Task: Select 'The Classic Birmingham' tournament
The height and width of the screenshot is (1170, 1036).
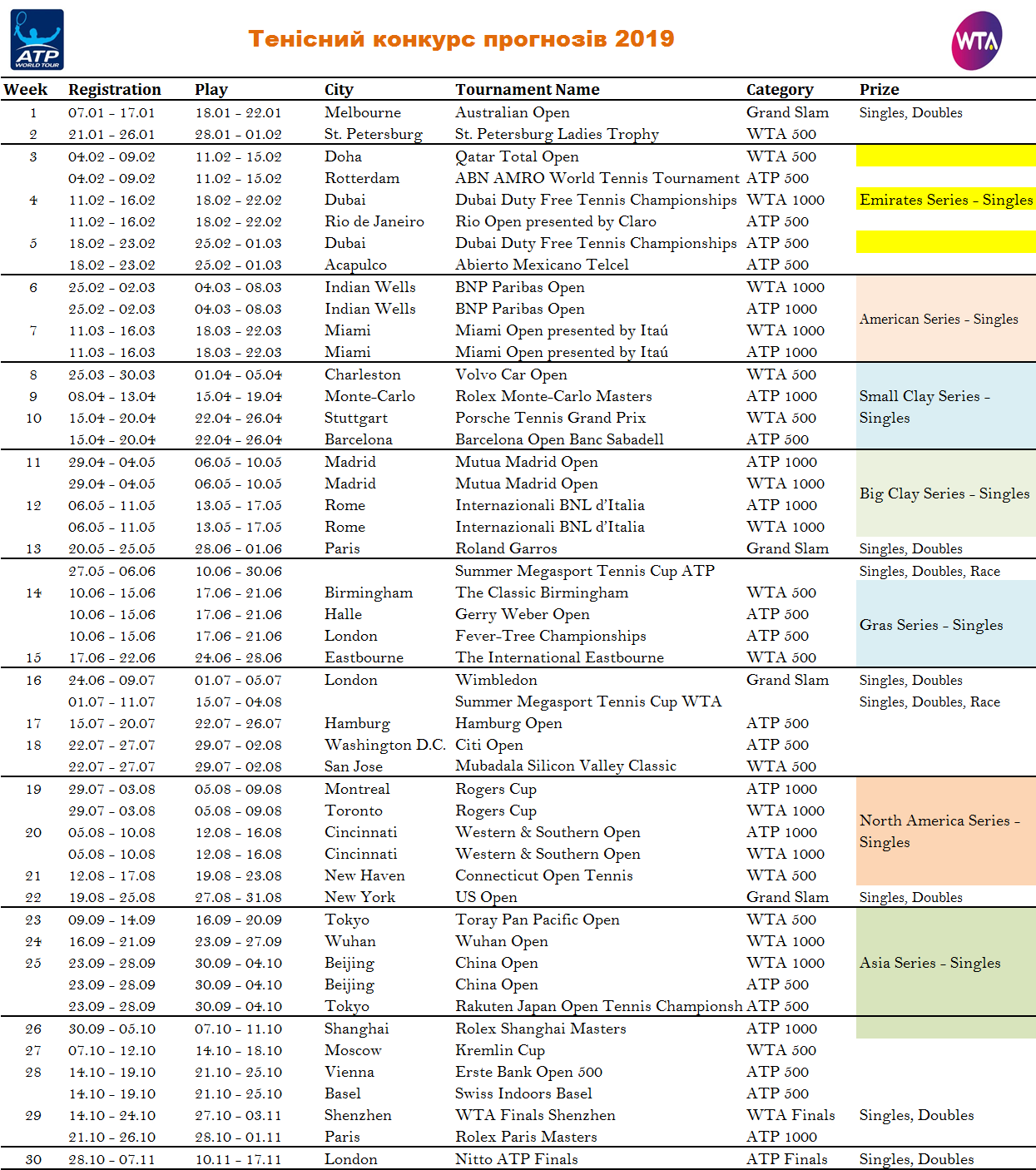Action: (x=542, y=592)
